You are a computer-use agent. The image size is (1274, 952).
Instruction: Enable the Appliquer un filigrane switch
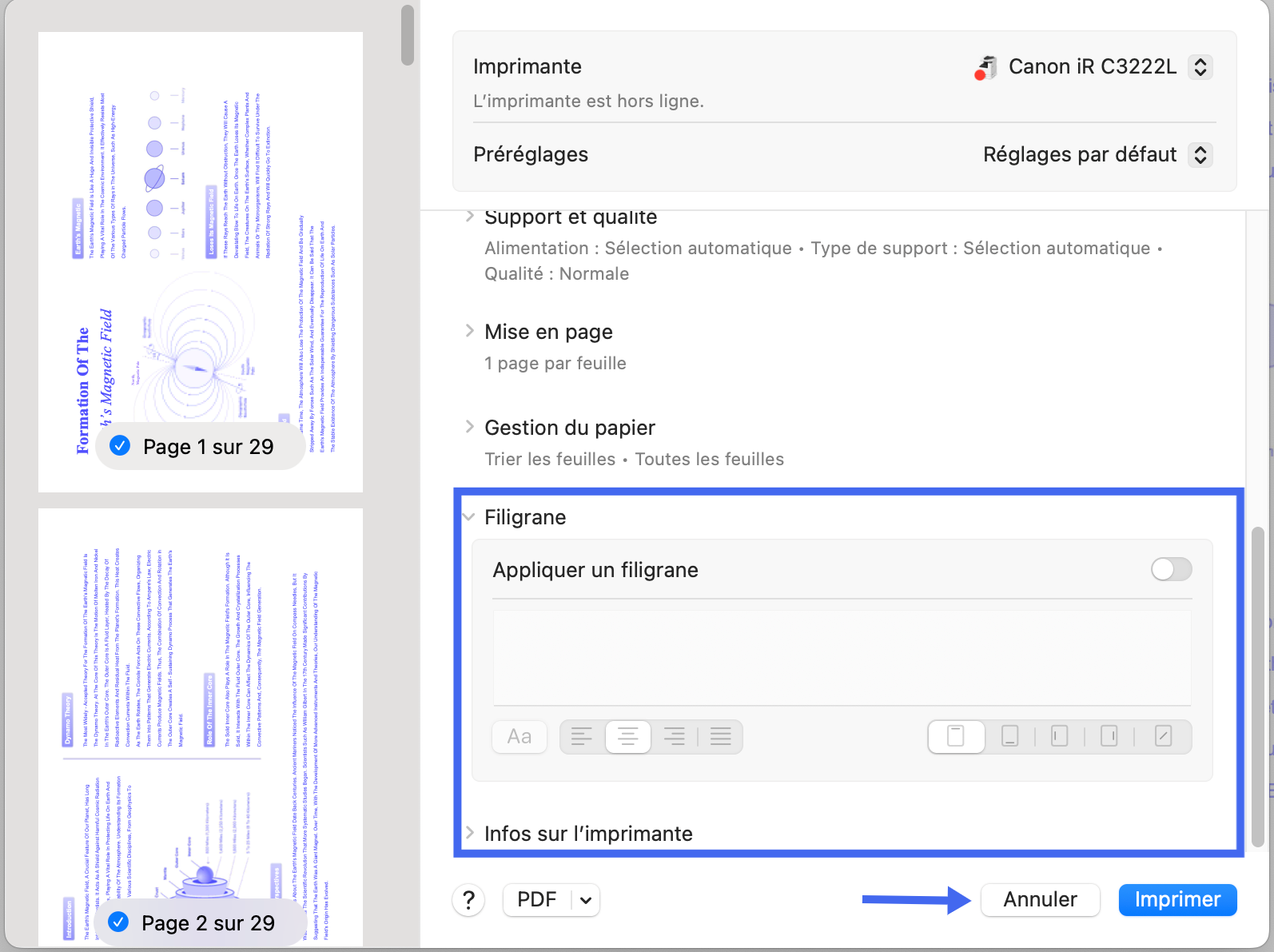click(1171, 569)
